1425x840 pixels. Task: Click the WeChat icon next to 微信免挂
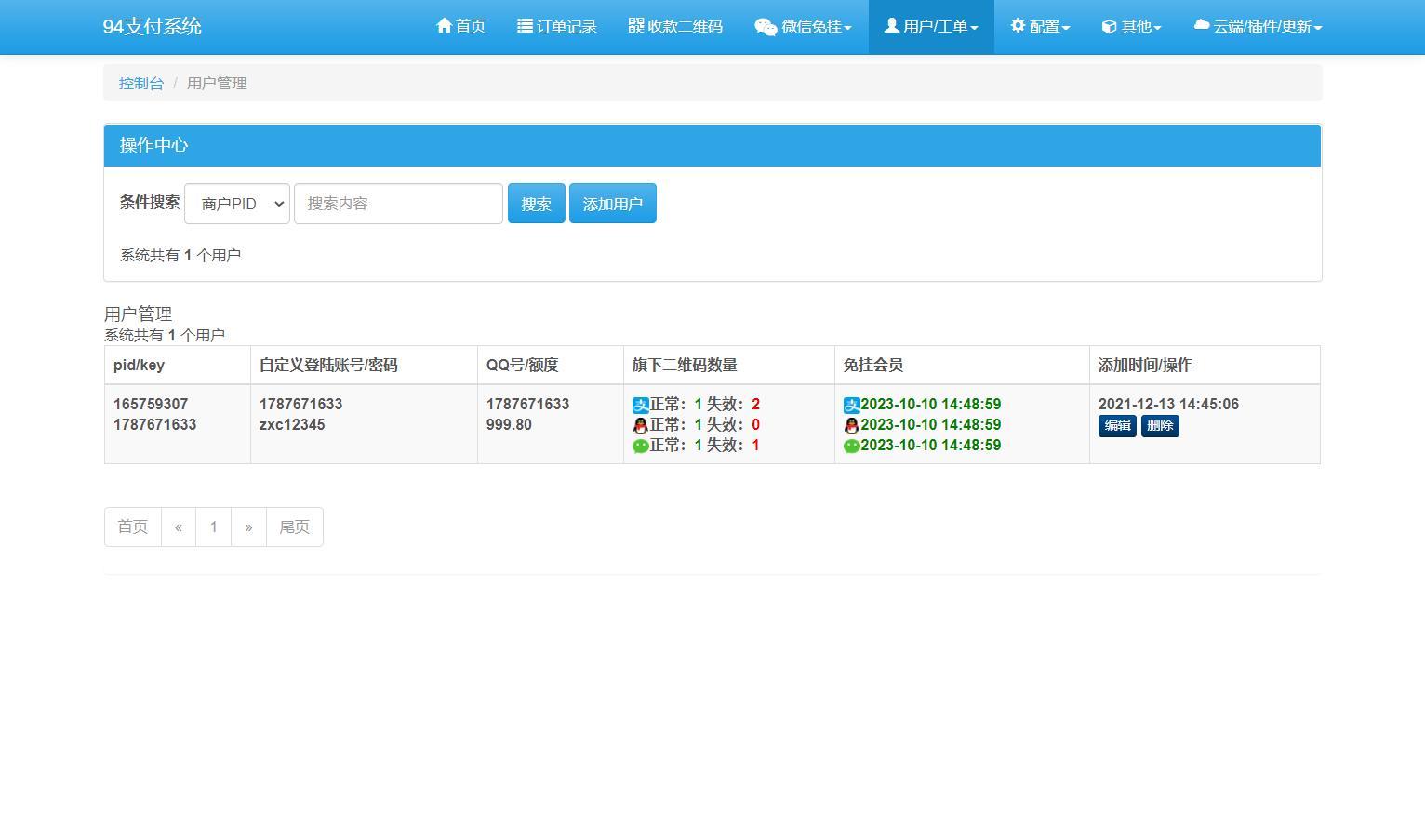click(x=765, y=27)
